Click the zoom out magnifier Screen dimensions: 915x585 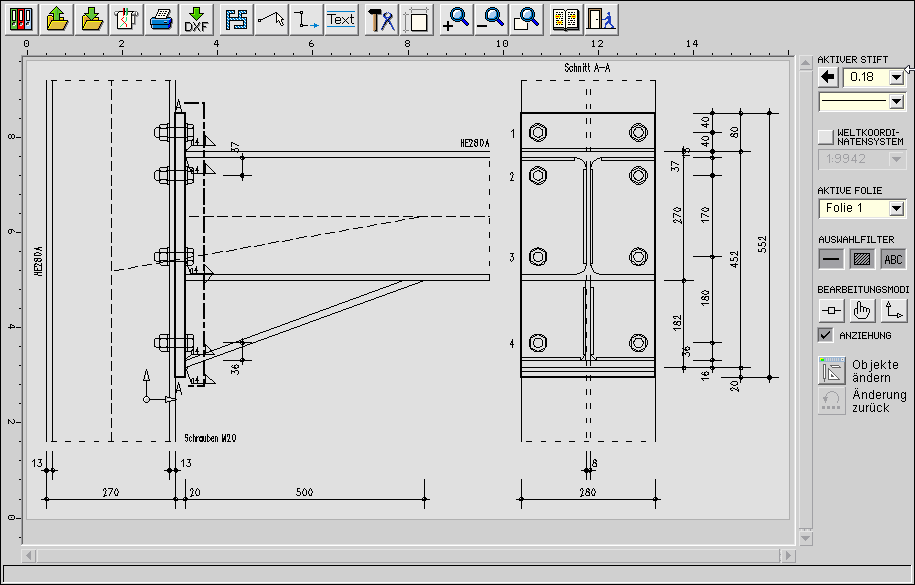[490, 19]
